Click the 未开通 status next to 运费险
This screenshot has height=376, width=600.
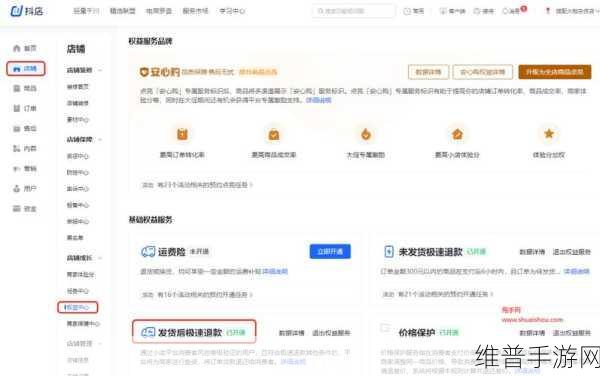pos(199,252)
